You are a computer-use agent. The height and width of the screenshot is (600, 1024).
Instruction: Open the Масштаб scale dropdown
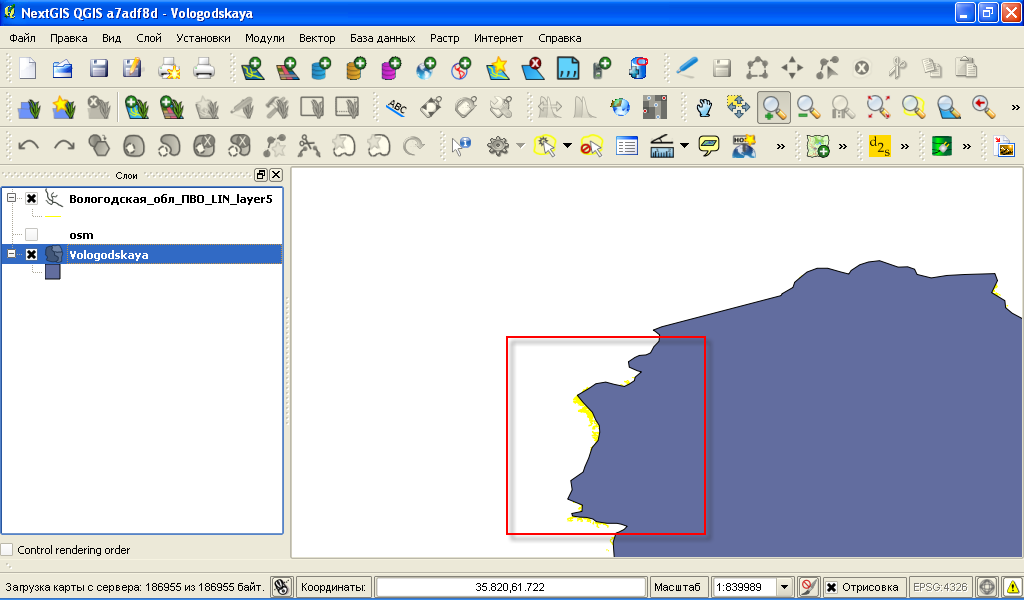(x=784, y=587)
